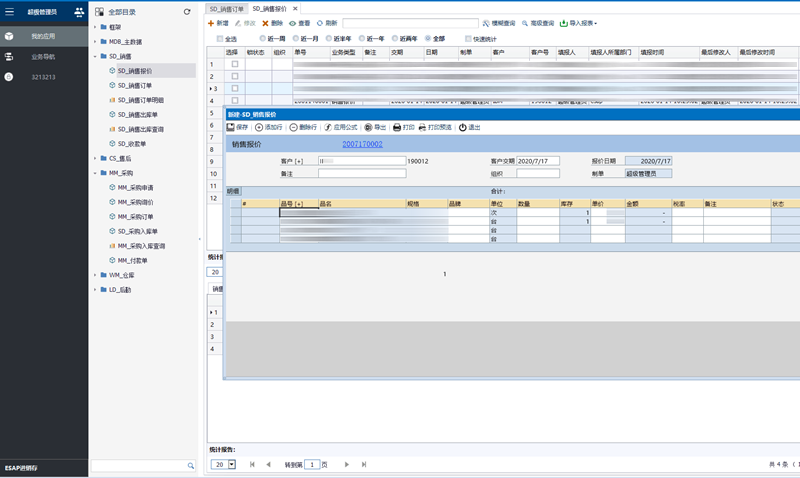The width and height of the screenshot is (800, 478).
Task: Click 退出 exit in dialog toolbar
Action: click(469, 127)
